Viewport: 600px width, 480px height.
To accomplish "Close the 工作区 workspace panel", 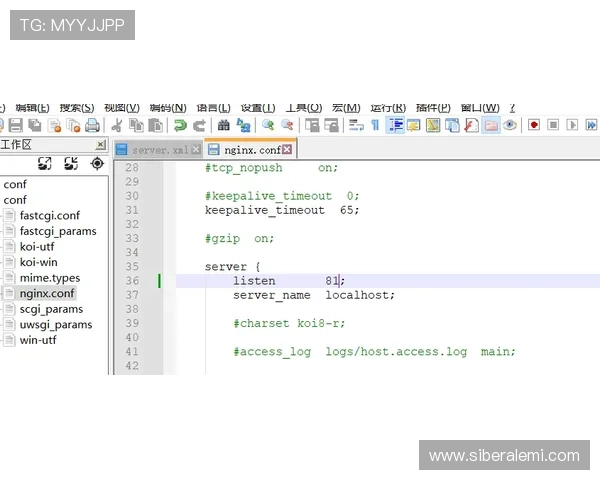I will coord(100,144).
